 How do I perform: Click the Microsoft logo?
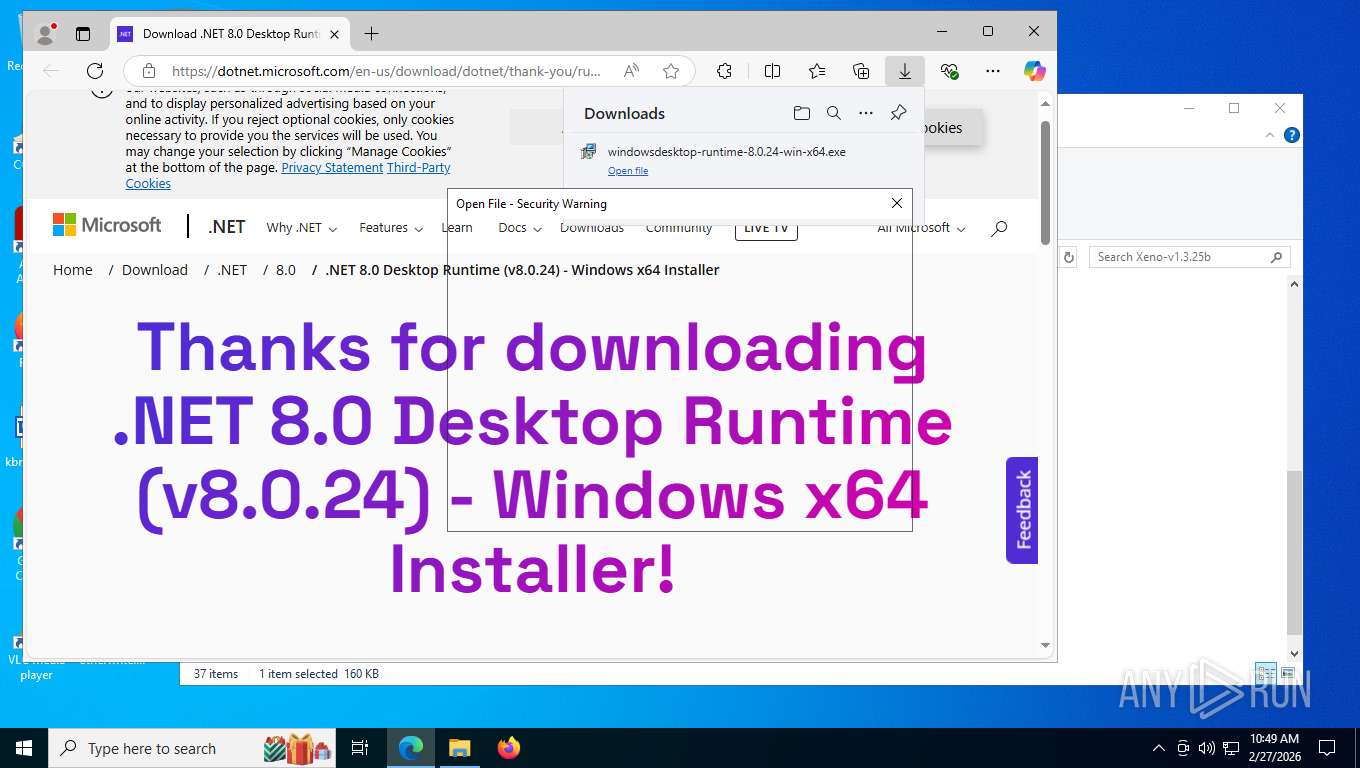[107, 225]
